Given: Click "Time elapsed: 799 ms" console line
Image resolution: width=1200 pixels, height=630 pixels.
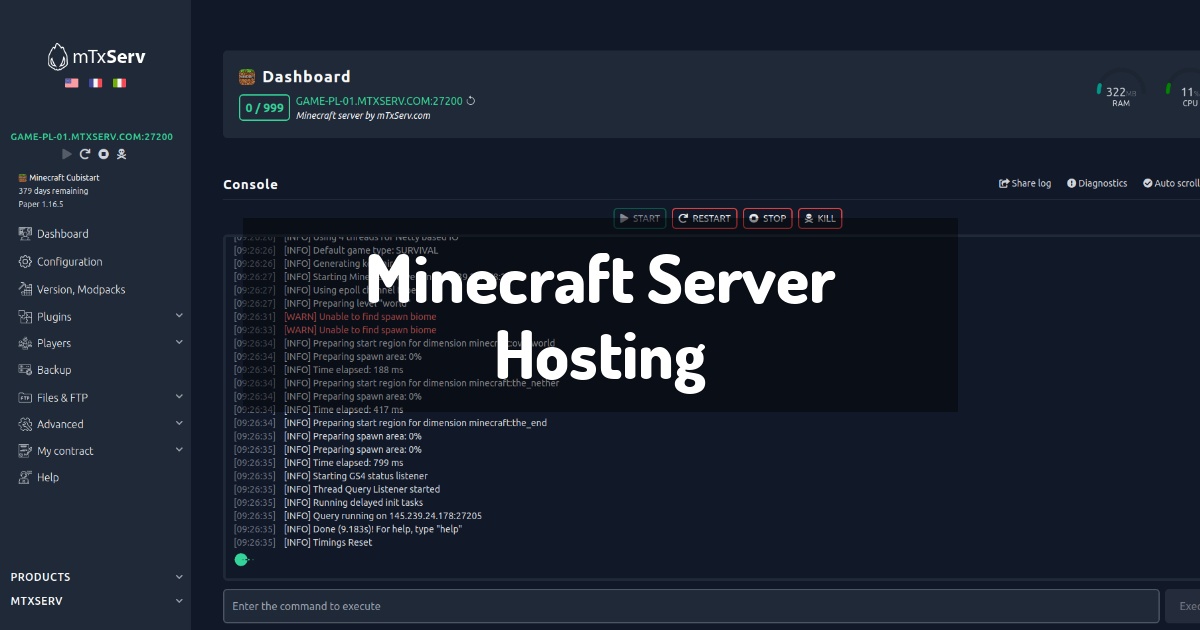Looking at the screenshot, I should 344,463.
